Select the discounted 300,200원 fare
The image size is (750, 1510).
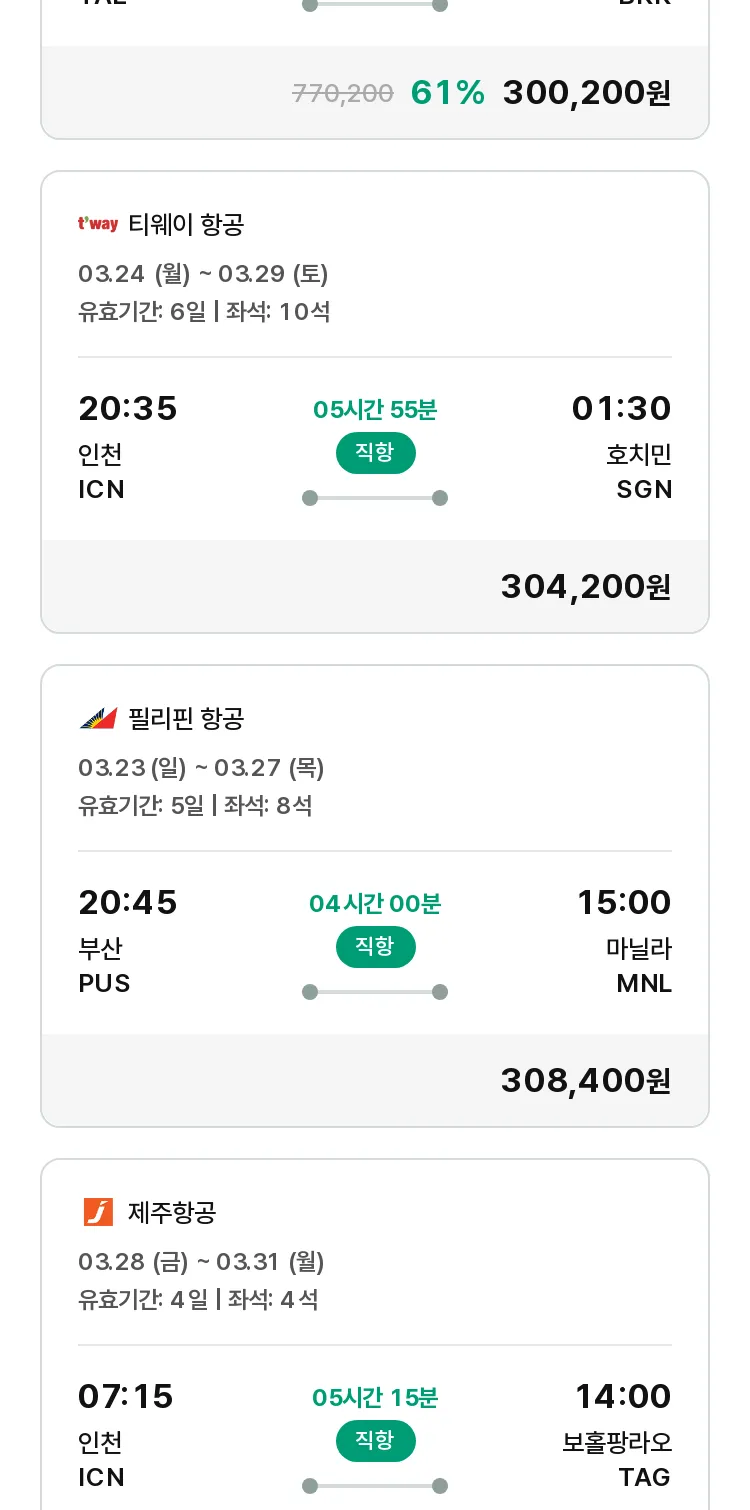pos(586,93)
